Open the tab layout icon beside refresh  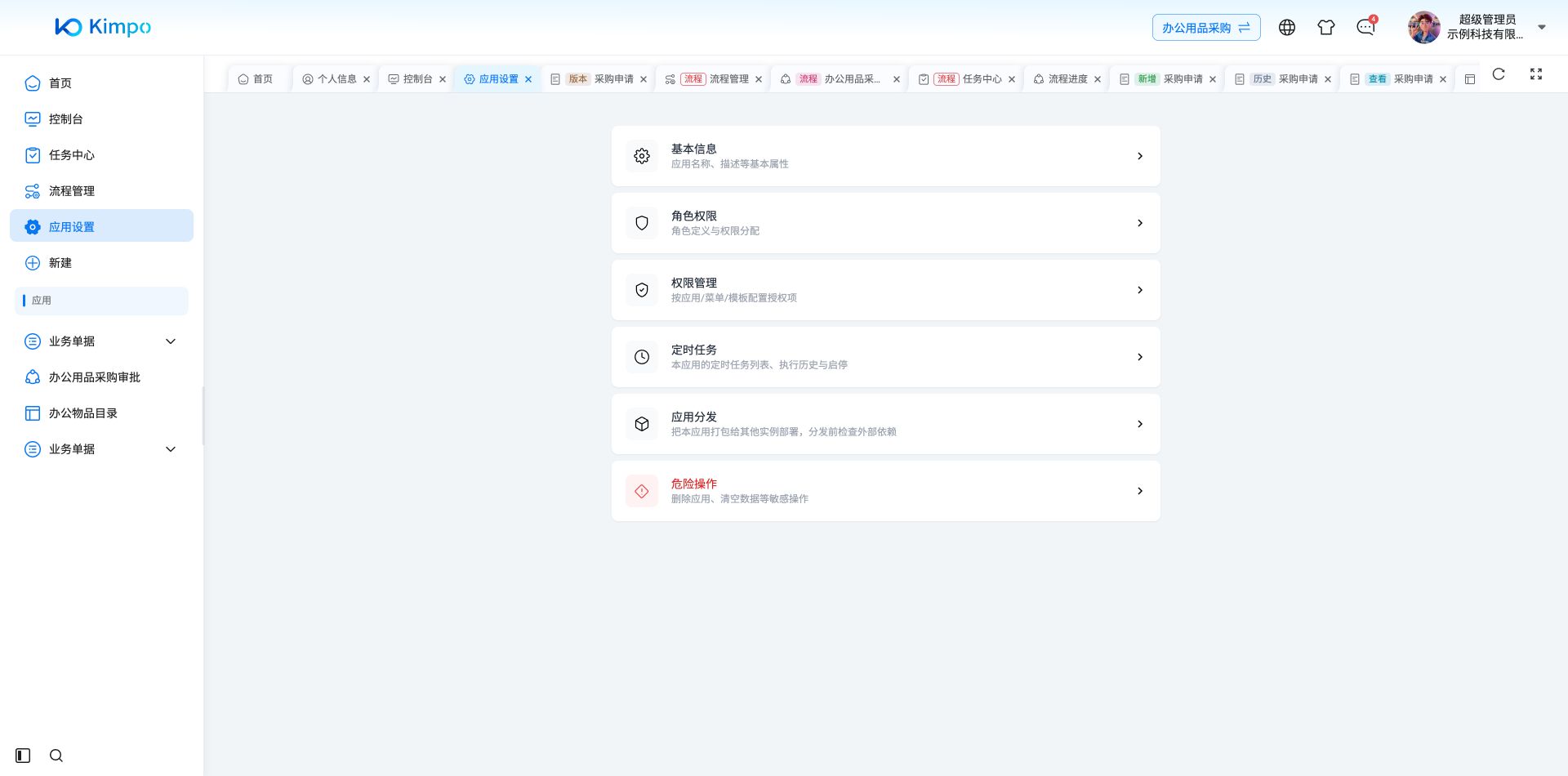tap(1470, 79)
